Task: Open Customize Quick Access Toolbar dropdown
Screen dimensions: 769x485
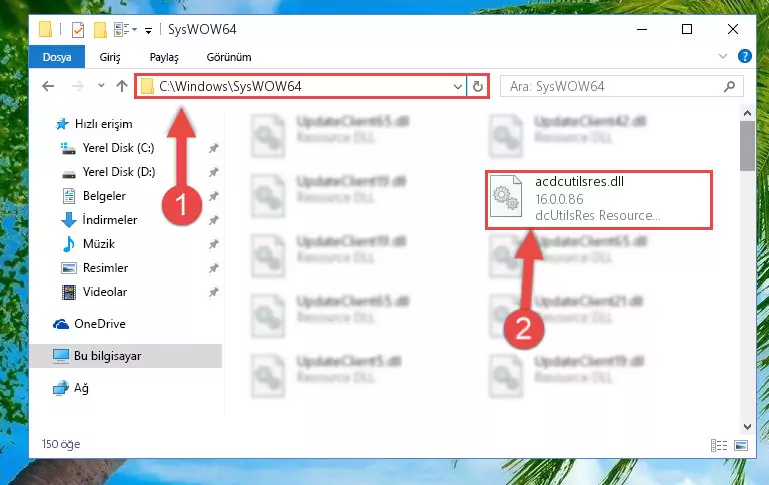Action: tap(148, 31)
